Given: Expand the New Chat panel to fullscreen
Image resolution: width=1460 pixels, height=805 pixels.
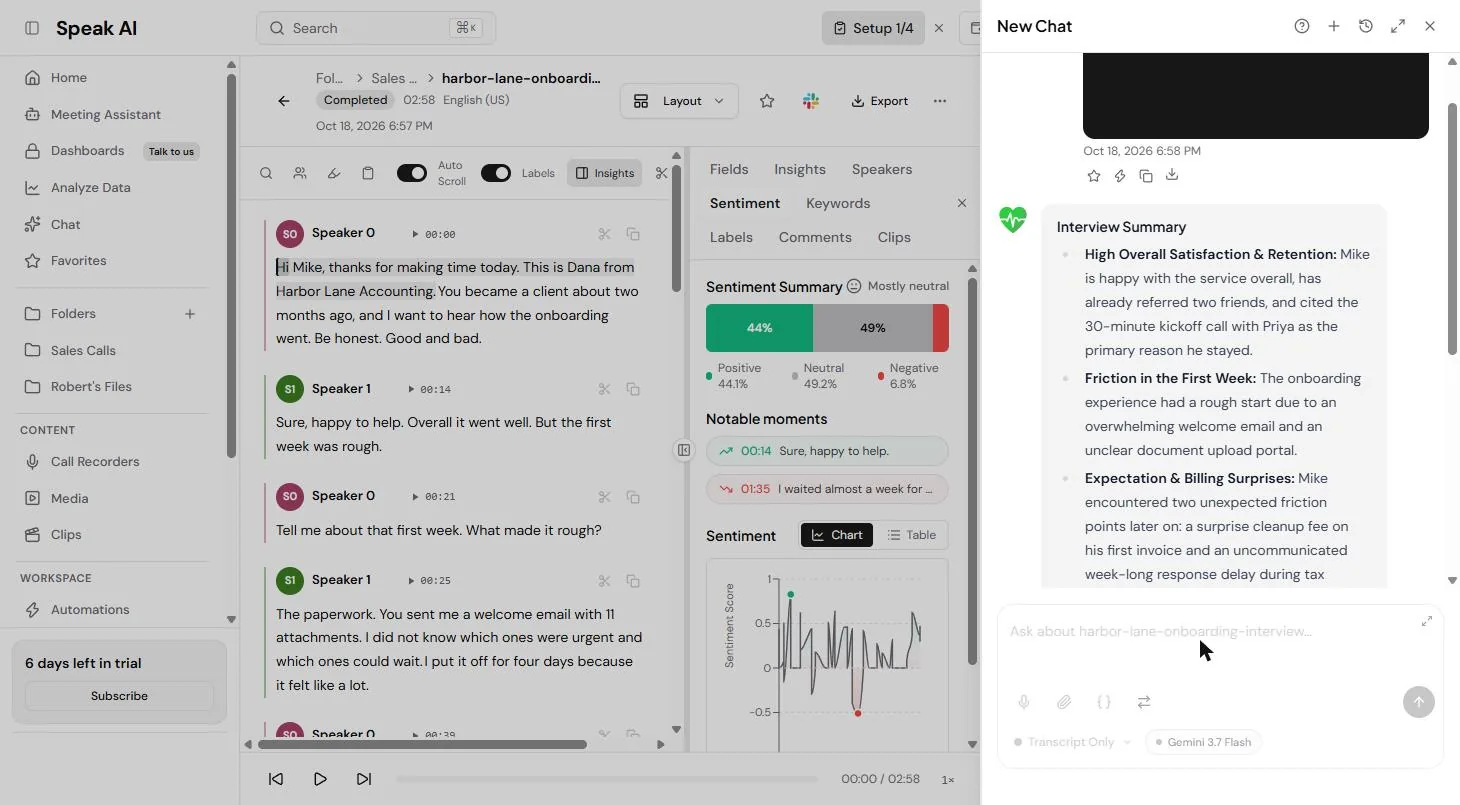Looking at the screenshot, I should click(x=1398, y=26).
